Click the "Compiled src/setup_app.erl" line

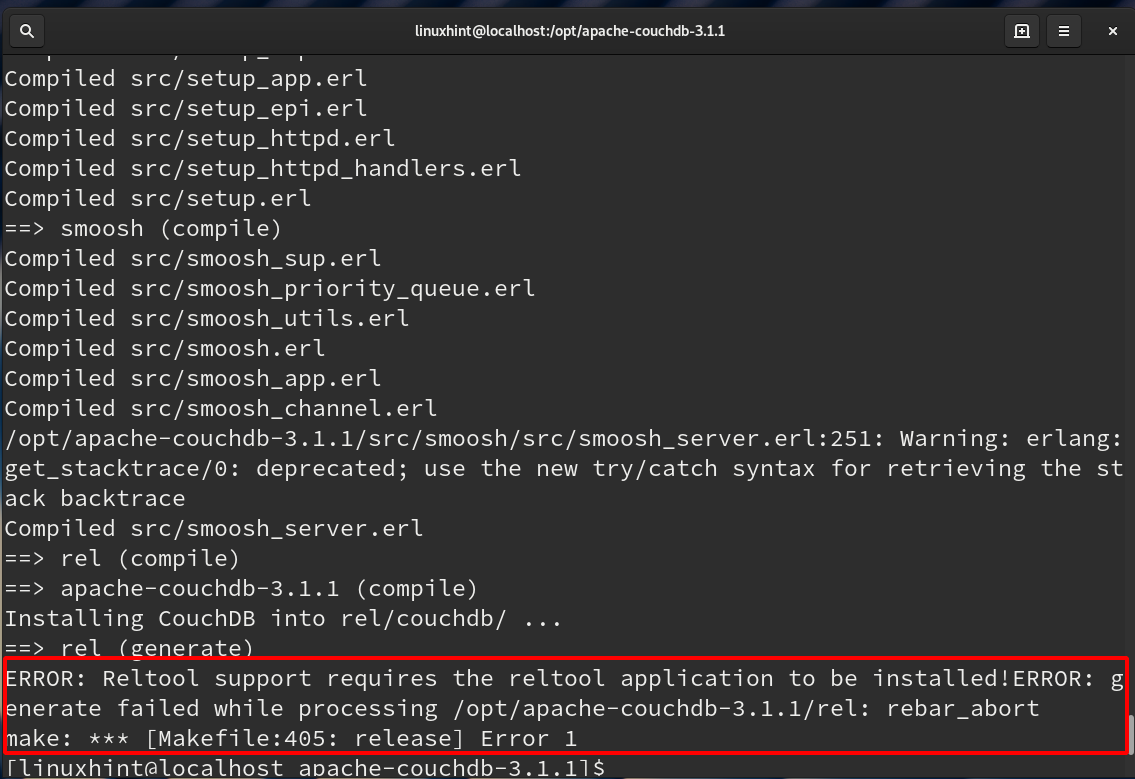(x=185, y=78)
